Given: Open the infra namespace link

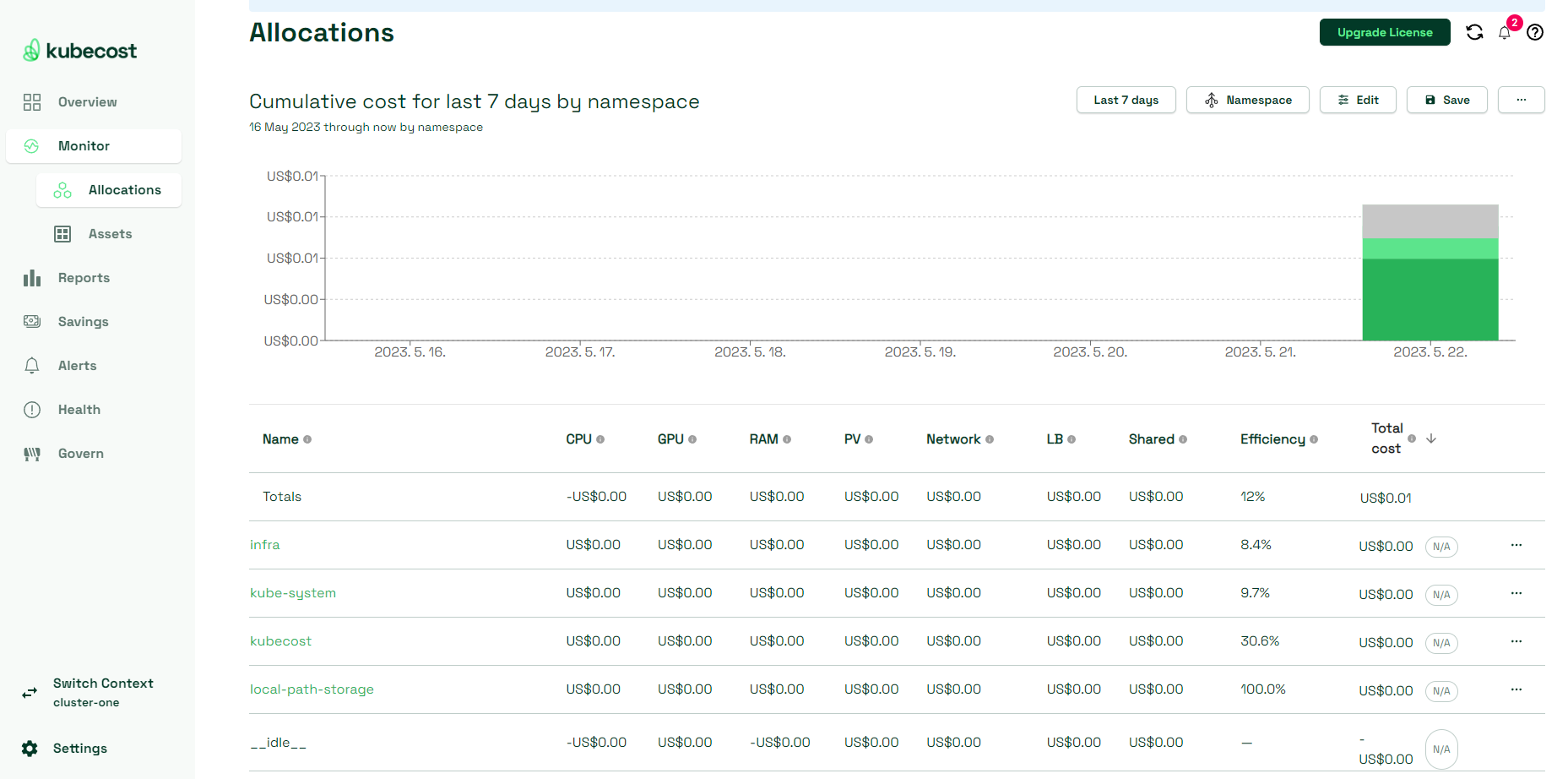Looking at the screenshot, I should 265,545.
